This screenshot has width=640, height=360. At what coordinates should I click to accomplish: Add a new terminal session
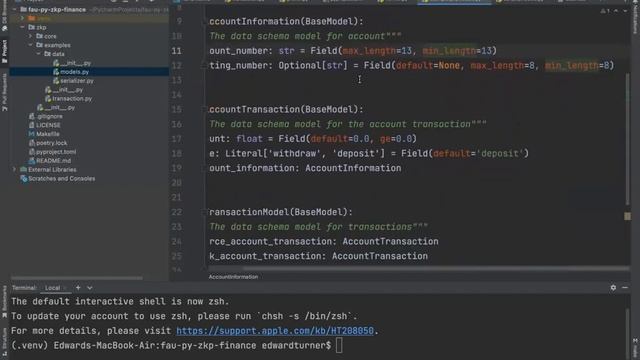(78, 288)
